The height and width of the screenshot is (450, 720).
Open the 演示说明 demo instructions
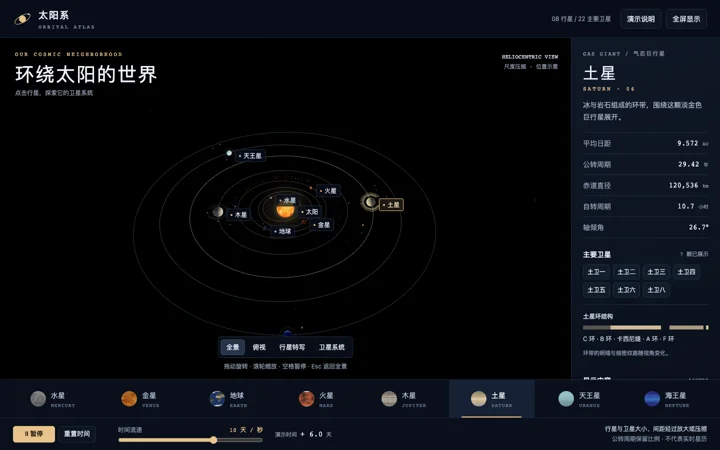pyautogui.click(x=641, y=19)
